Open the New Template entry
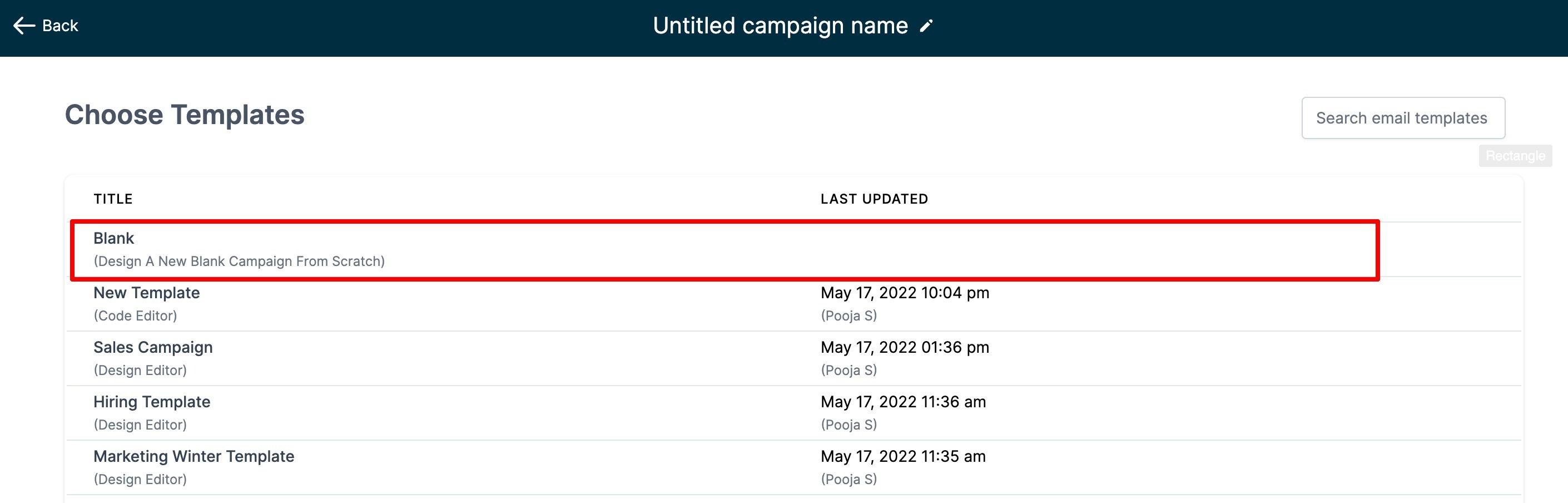The image size is (1568, 503). click(147, 293)
